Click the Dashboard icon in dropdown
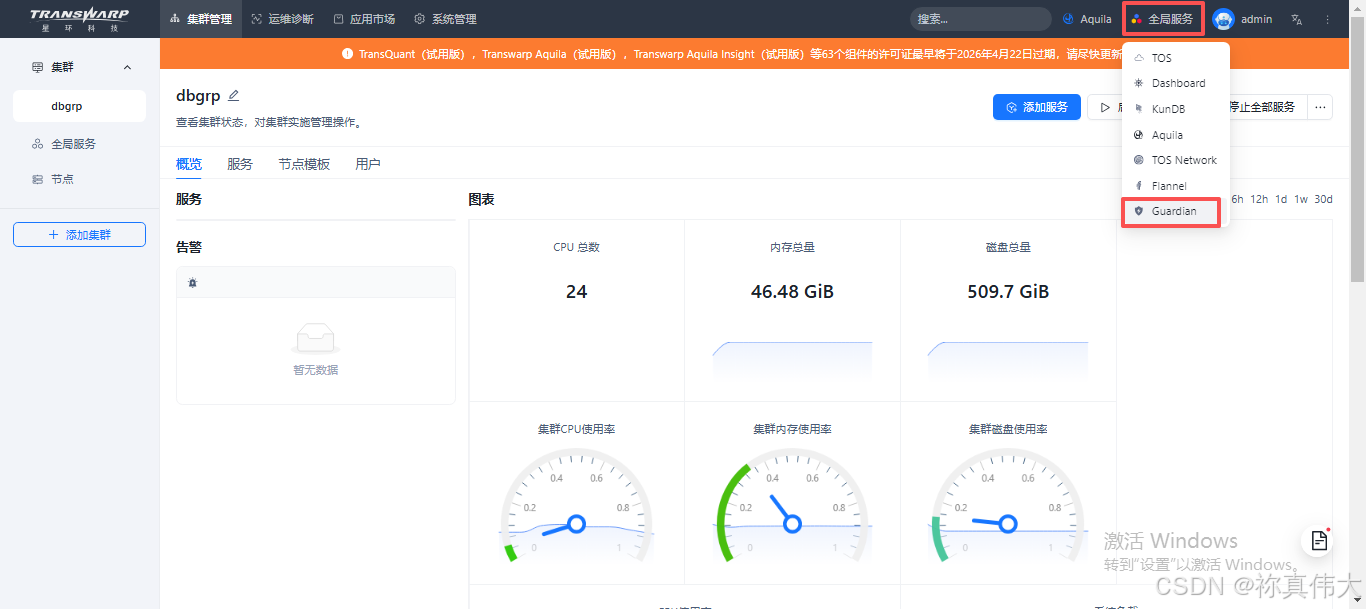Viewport: 1366px width, 609px height. pos(1139,83)
